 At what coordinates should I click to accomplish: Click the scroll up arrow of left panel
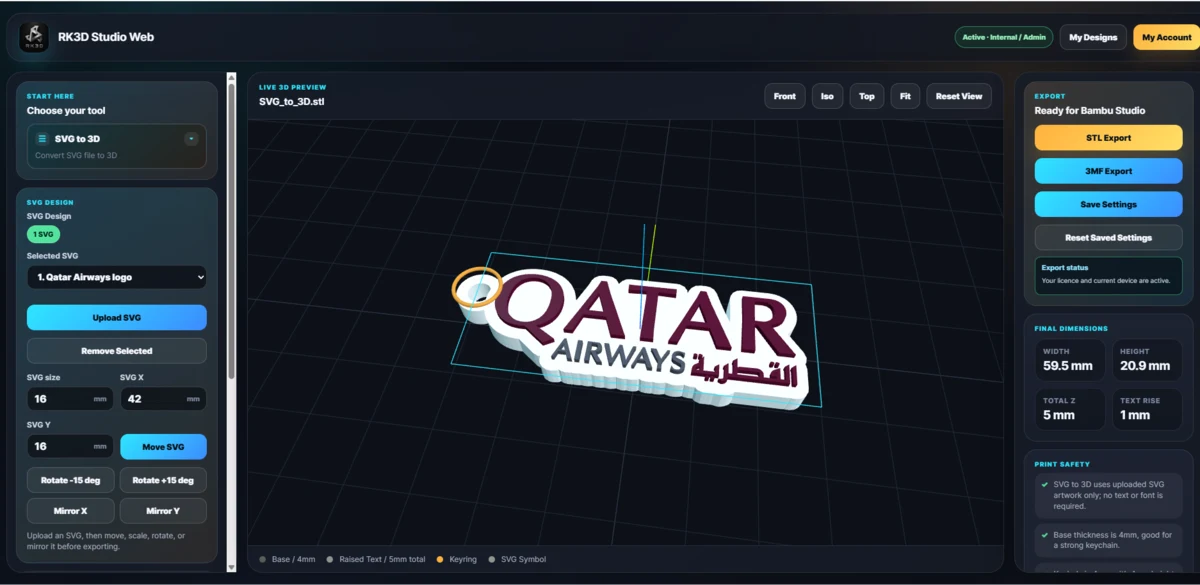232,76
